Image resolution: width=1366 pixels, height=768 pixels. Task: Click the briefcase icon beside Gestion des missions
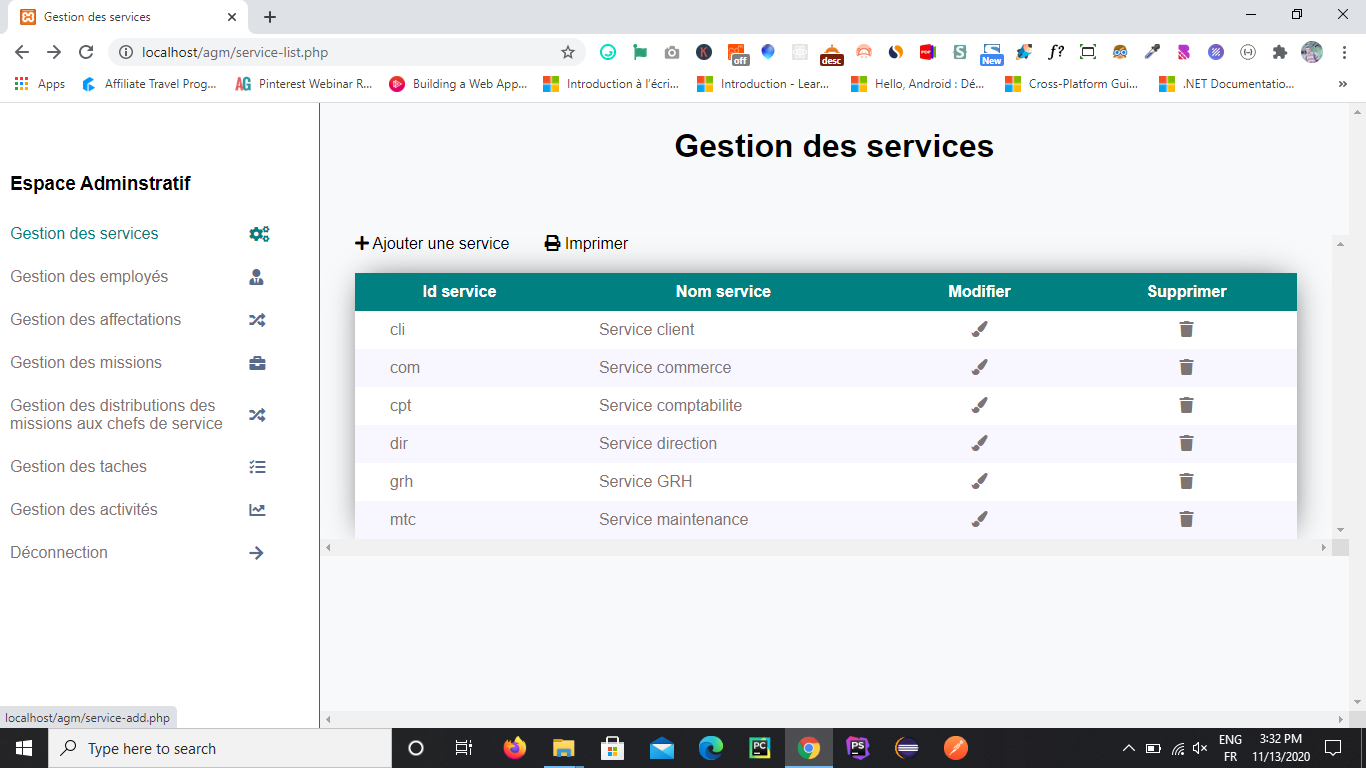click(257, 363)
